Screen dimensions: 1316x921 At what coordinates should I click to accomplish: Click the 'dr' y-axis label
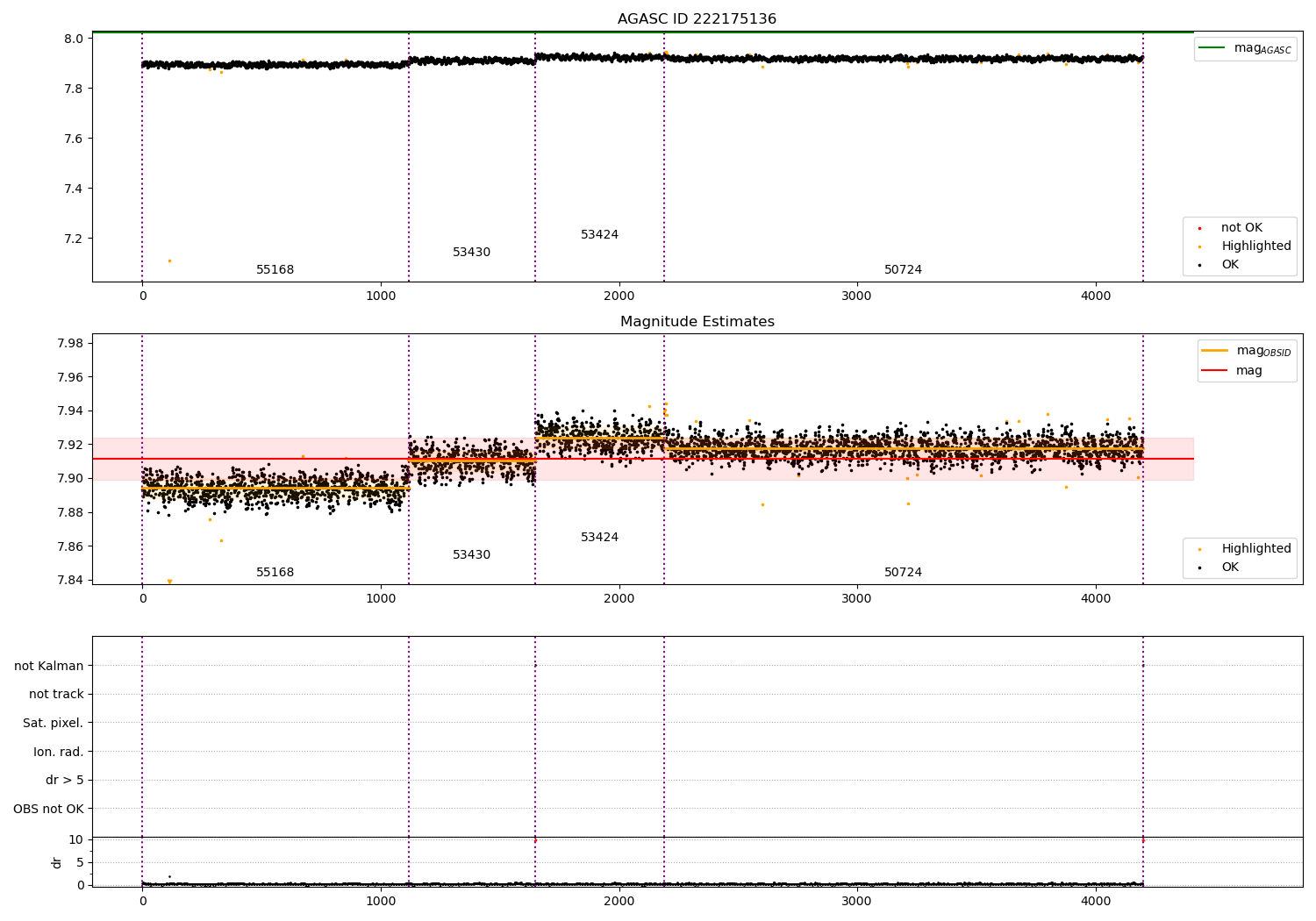pyautogui.click(x=57, y=862)
